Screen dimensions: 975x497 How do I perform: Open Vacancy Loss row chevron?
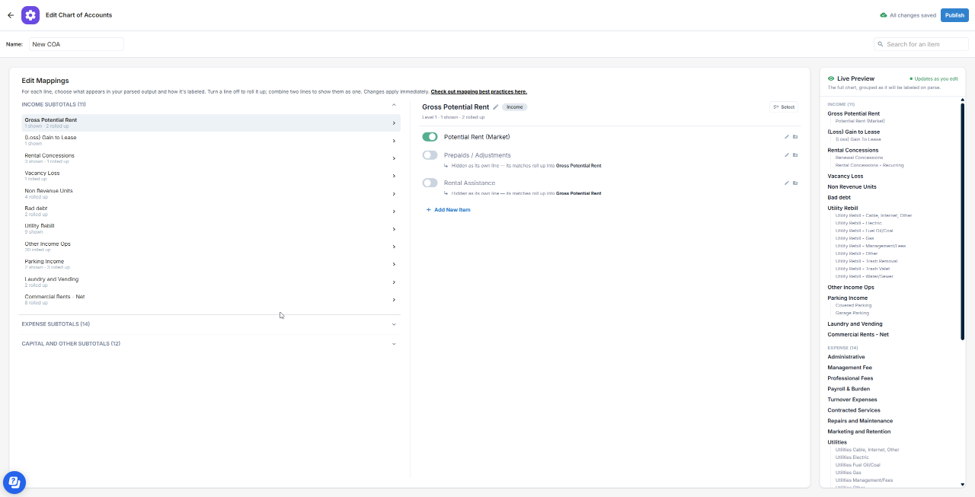coord(394,176)
